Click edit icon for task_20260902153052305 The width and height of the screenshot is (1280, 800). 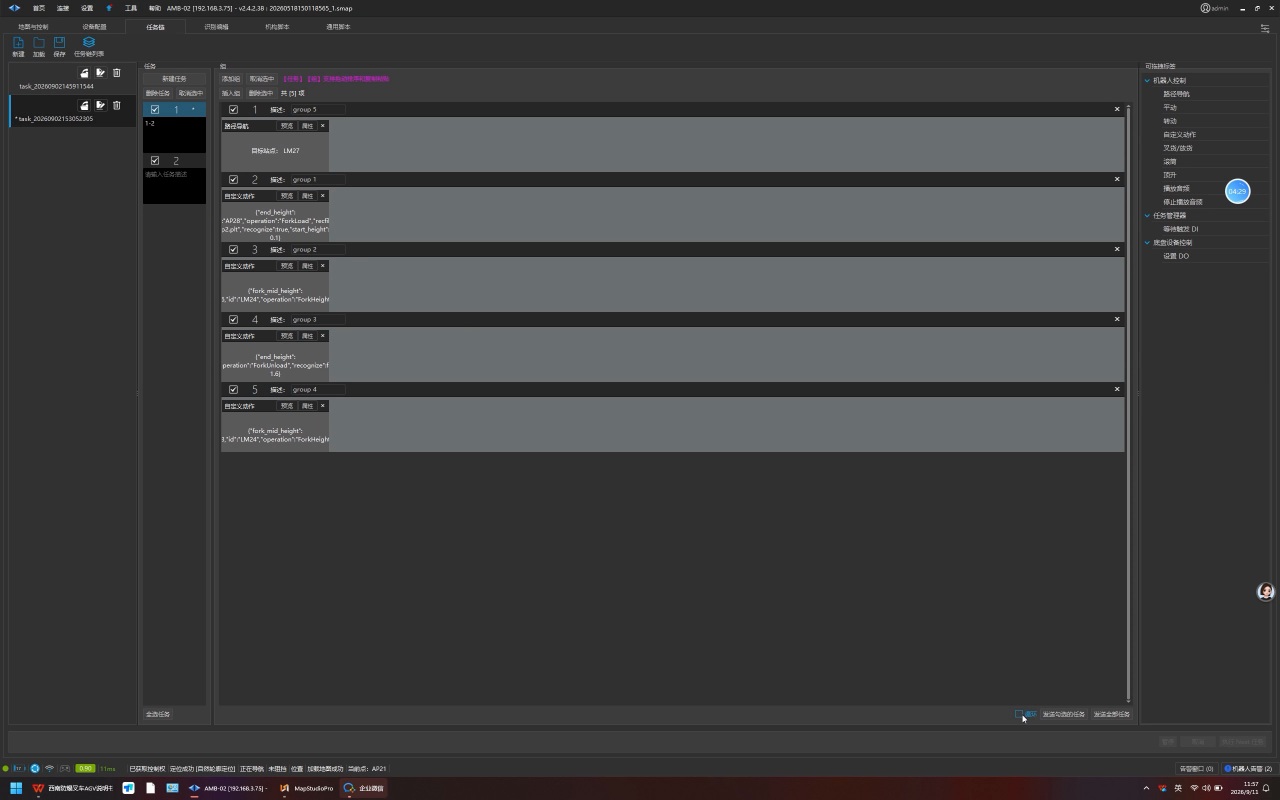(x=100, y=105)
